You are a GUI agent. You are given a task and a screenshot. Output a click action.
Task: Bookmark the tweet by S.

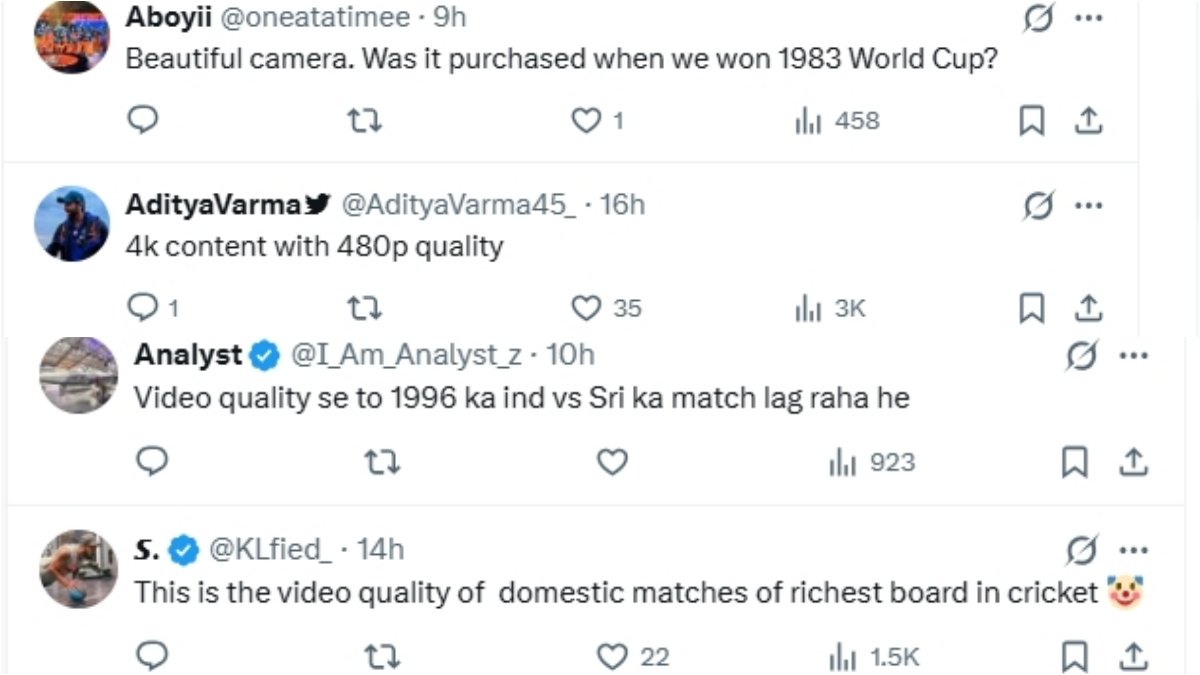coord(1075,657)
